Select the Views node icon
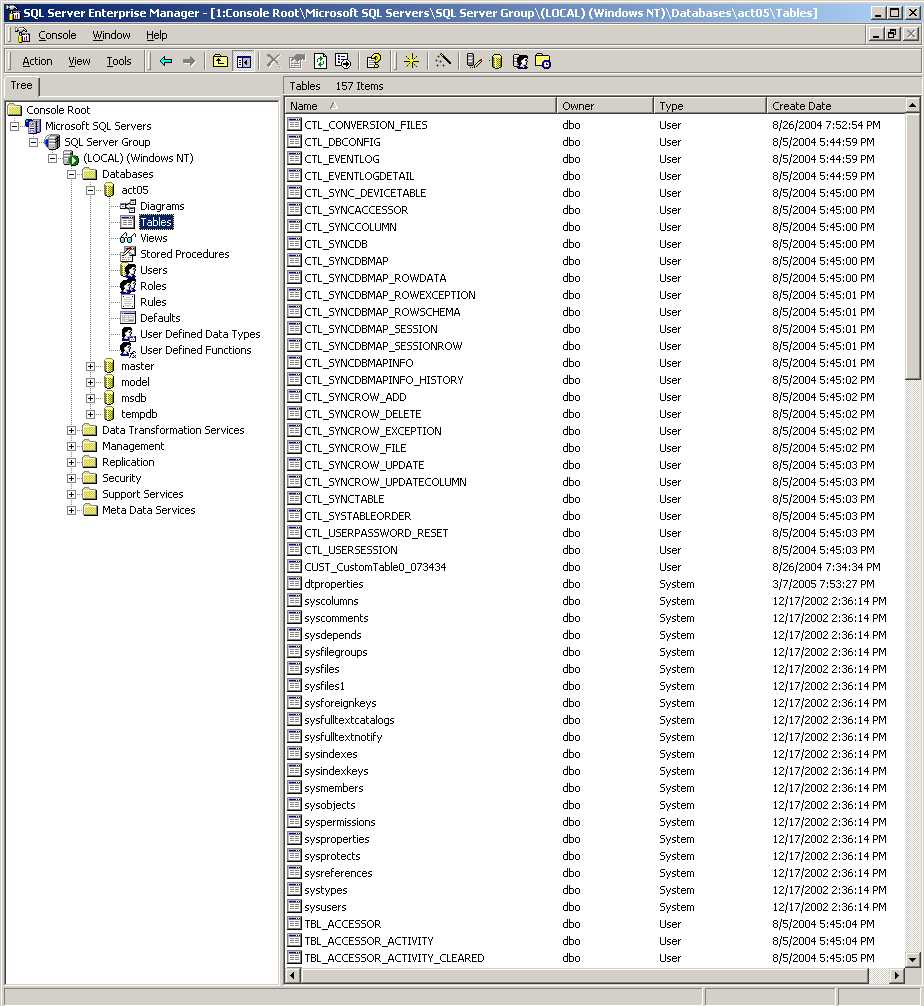The height and width of the screenshot is (1006, 924). 128,238
